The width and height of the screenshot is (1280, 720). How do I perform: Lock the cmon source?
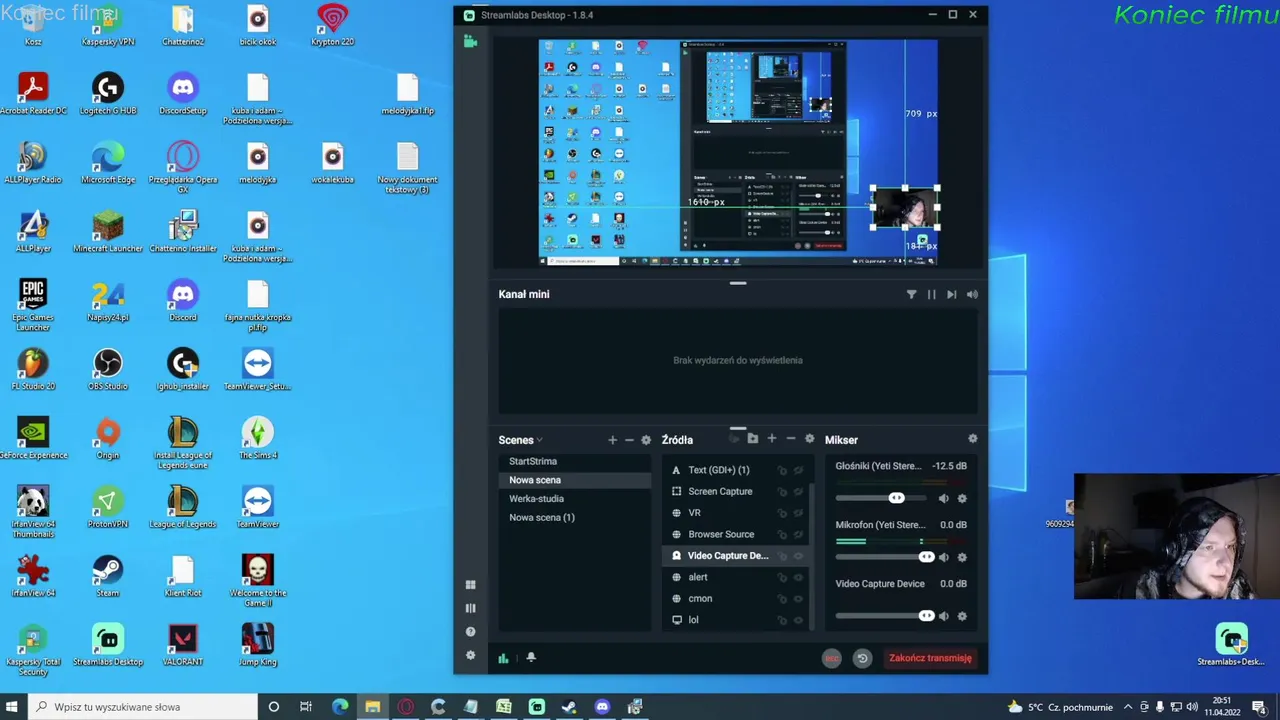783,599
